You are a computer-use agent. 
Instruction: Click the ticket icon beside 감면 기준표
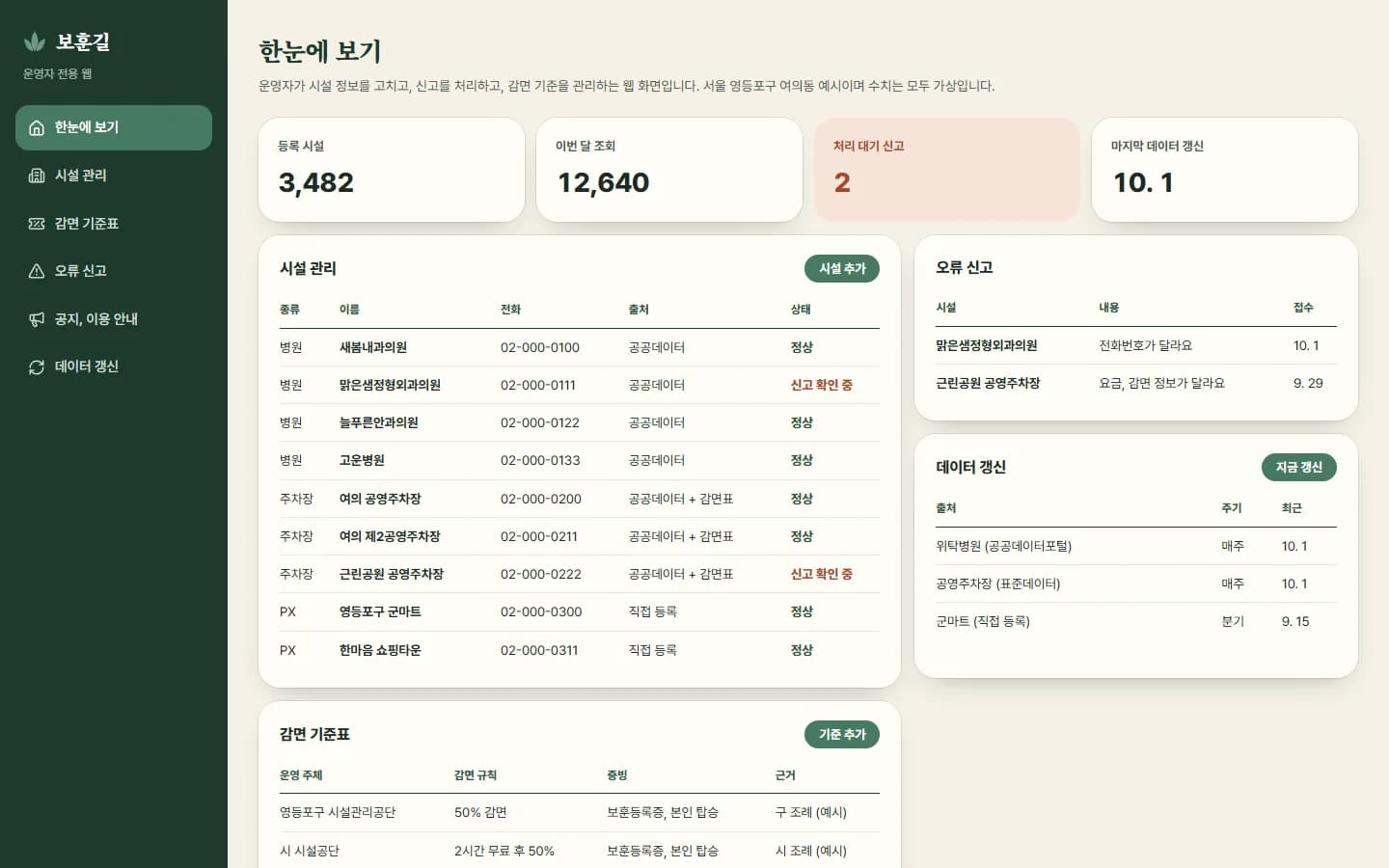coord(37,224)
